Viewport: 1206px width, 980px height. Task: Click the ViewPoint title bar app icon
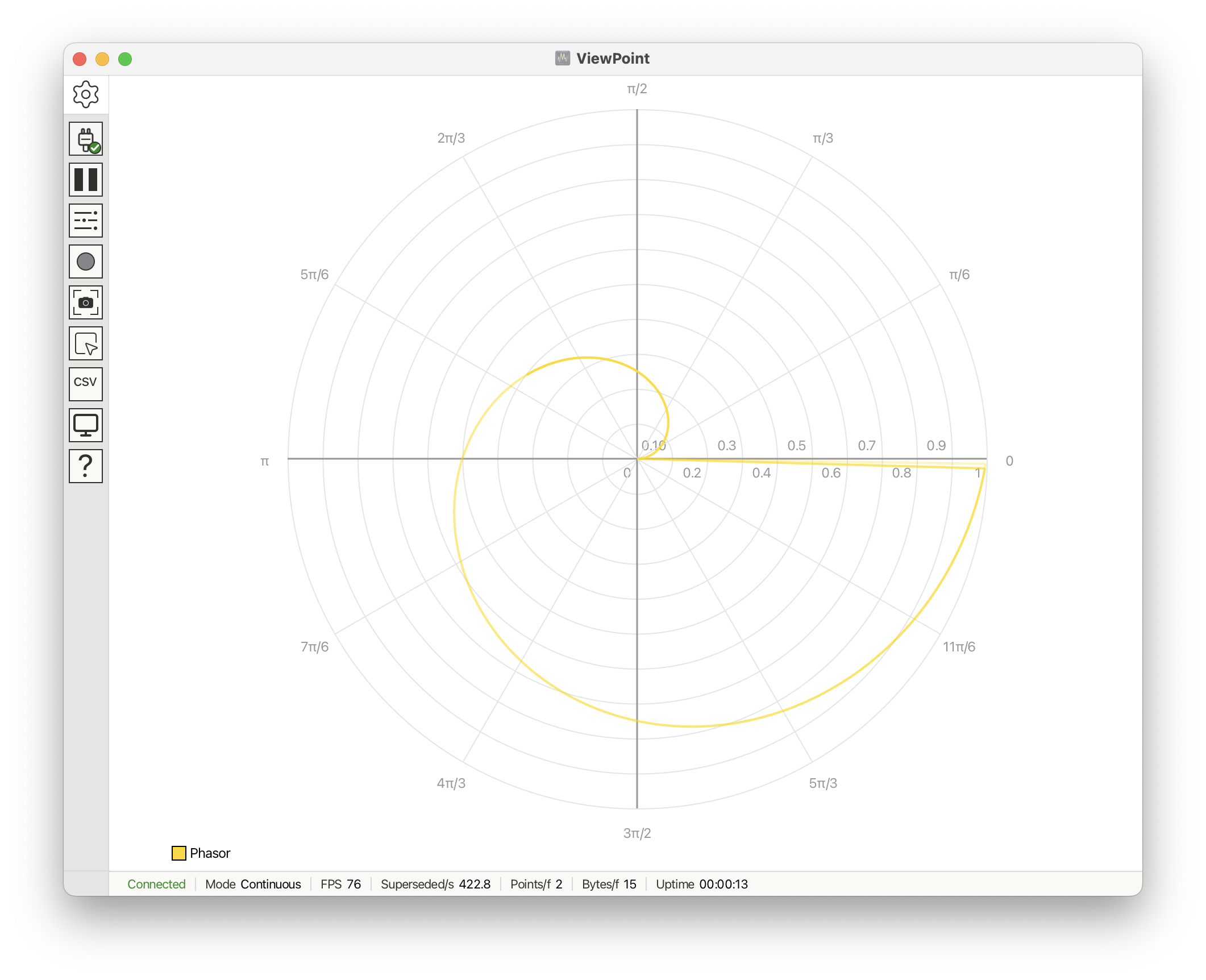[x=563, y=59]
